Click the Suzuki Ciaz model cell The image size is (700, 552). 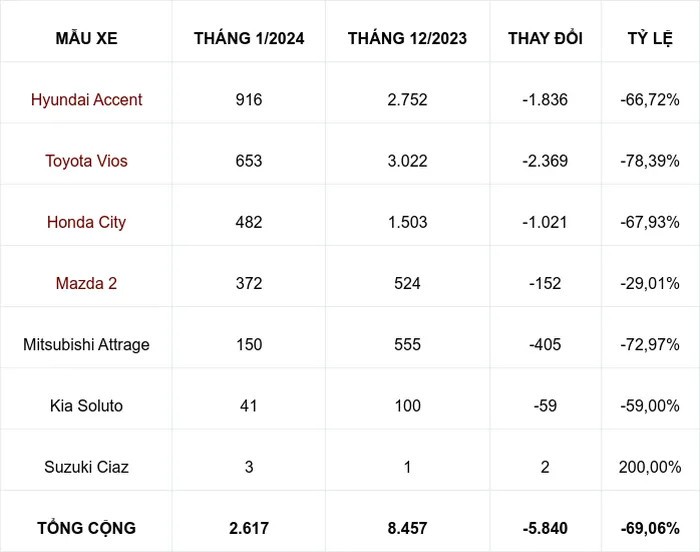coord(86,467)
